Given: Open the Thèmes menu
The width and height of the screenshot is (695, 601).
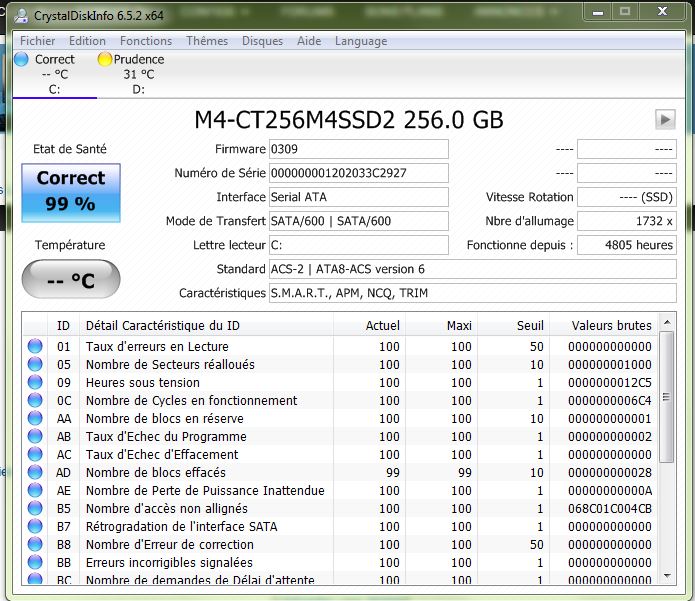Looking at the screenshot, I should tap(207, 41).
